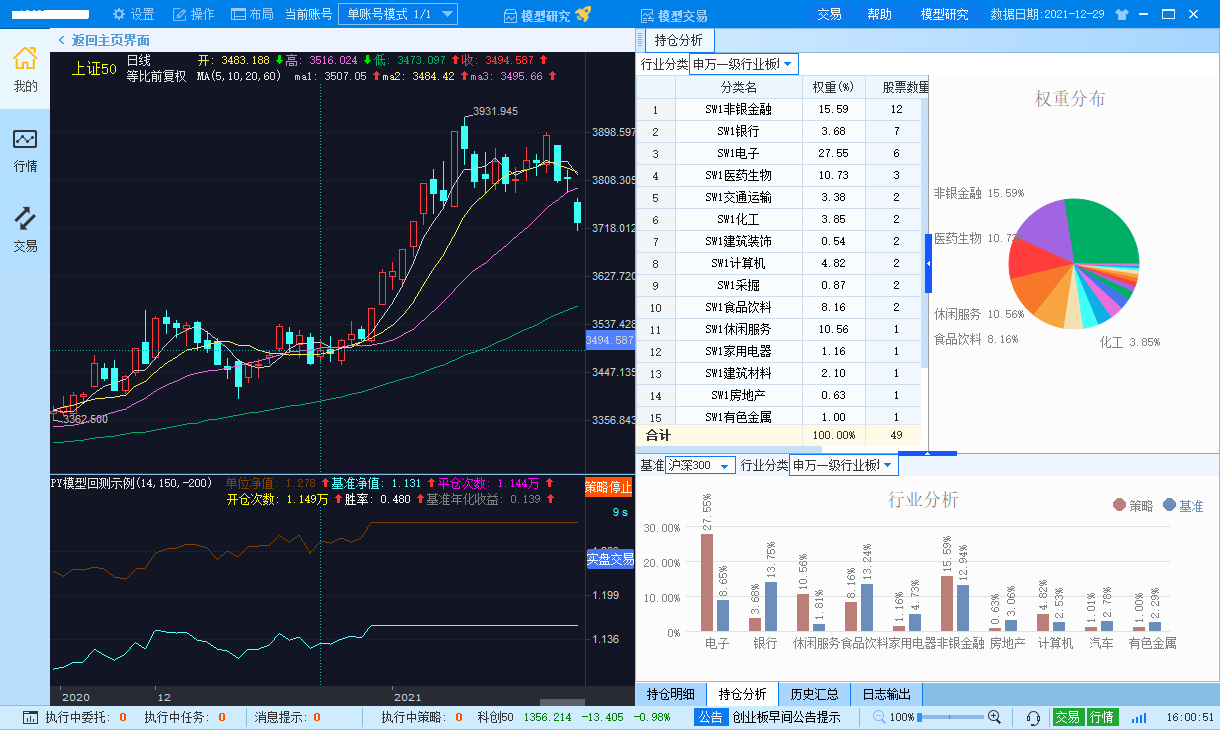Click the 等比前复权 label
The image size is (1220, 730).
156,76
